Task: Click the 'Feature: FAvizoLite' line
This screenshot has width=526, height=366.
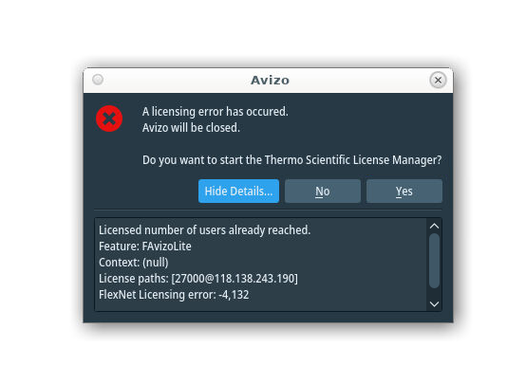Action: [145, 246]
